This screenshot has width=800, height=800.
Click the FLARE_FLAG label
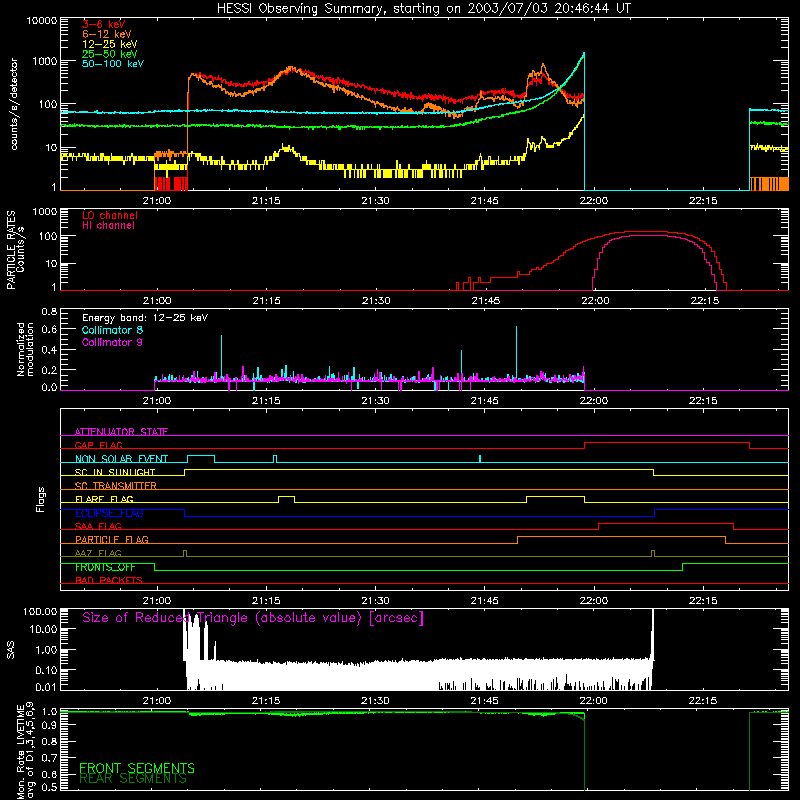point(104,499)
